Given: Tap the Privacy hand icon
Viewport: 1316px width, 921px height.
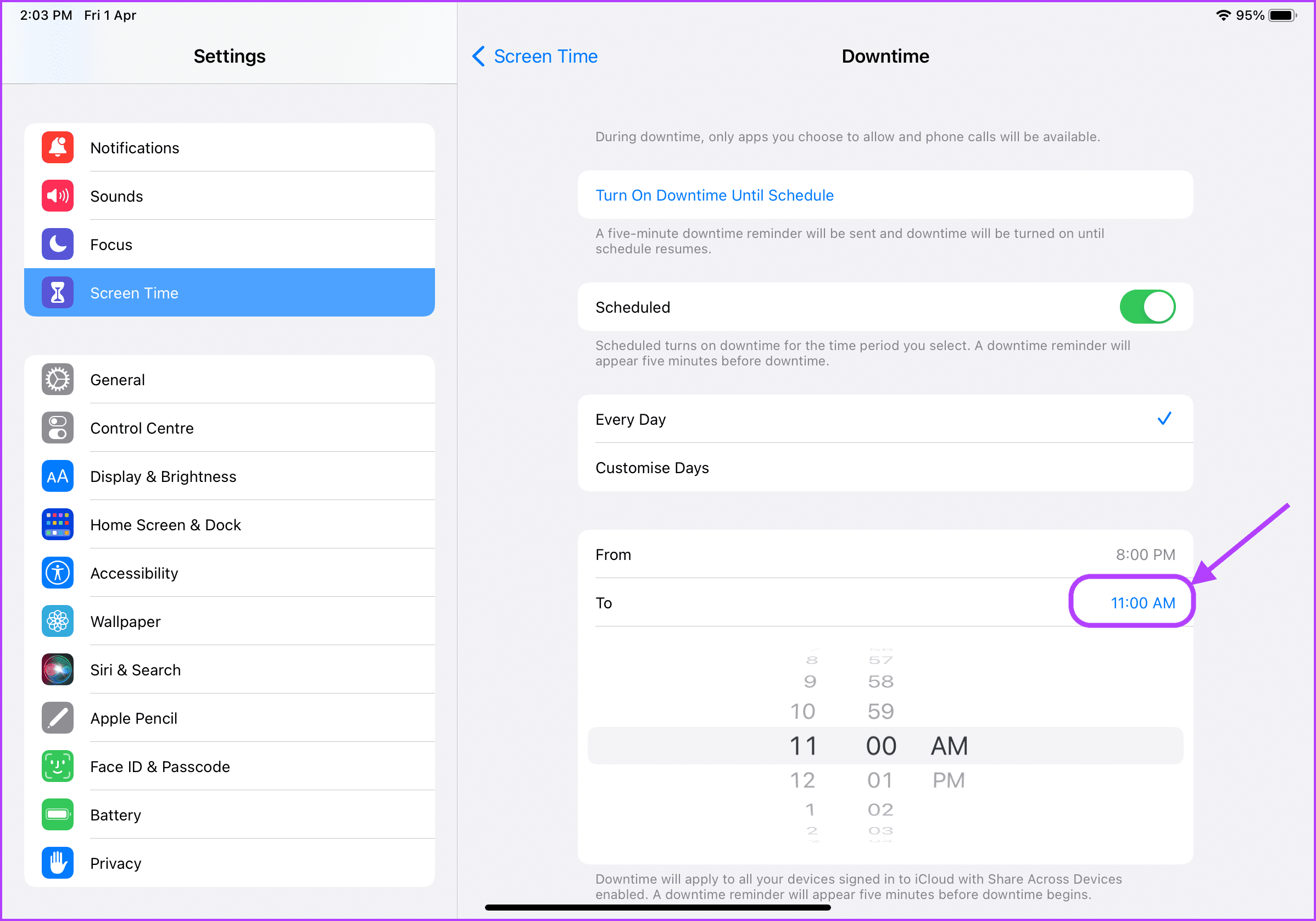Looking at the screenshot, I should tap(57, 863).
